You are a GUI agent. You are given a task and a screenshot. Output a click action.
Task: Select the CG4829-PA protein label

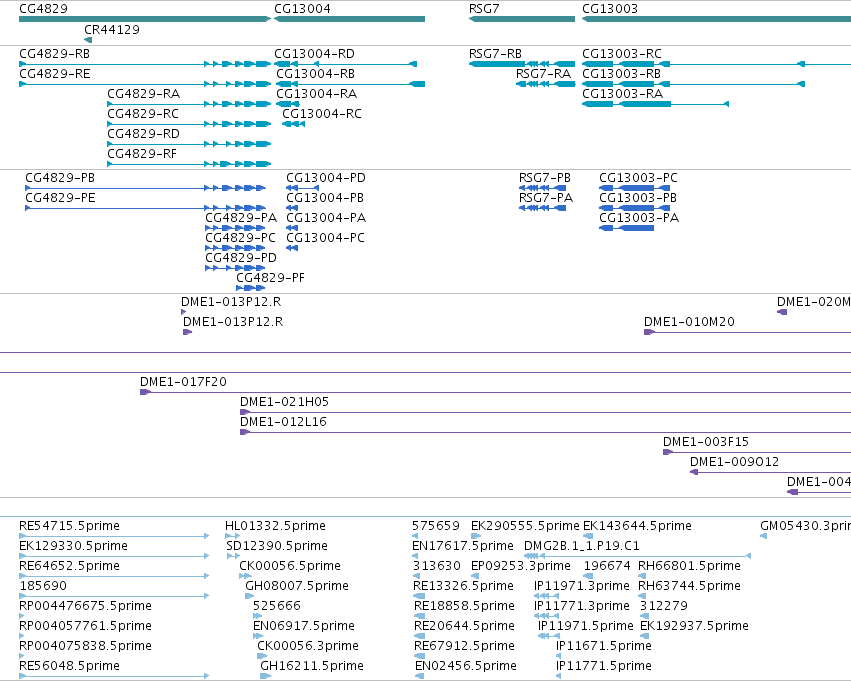[x=241, y=218]
